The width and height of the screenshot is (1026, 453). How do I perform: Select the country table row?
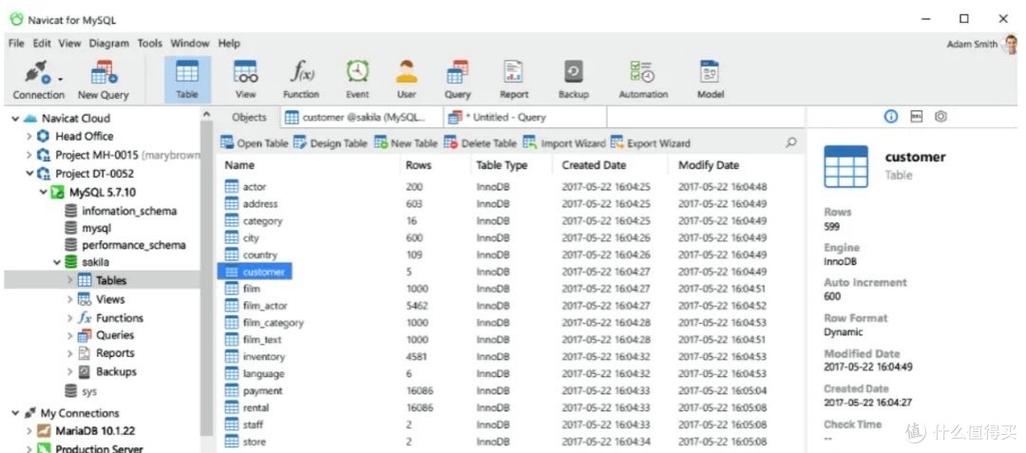[x=510, y=255]
